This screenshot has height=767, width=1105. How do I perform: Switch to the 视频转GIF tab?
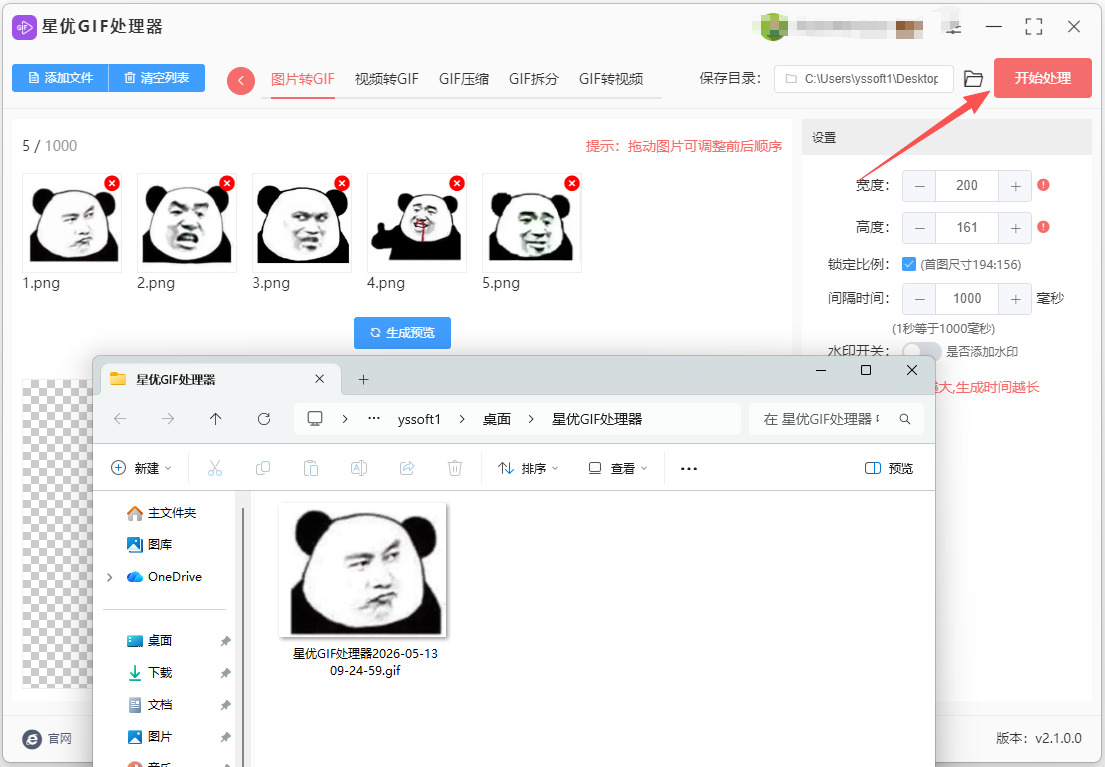coord(386,79)
